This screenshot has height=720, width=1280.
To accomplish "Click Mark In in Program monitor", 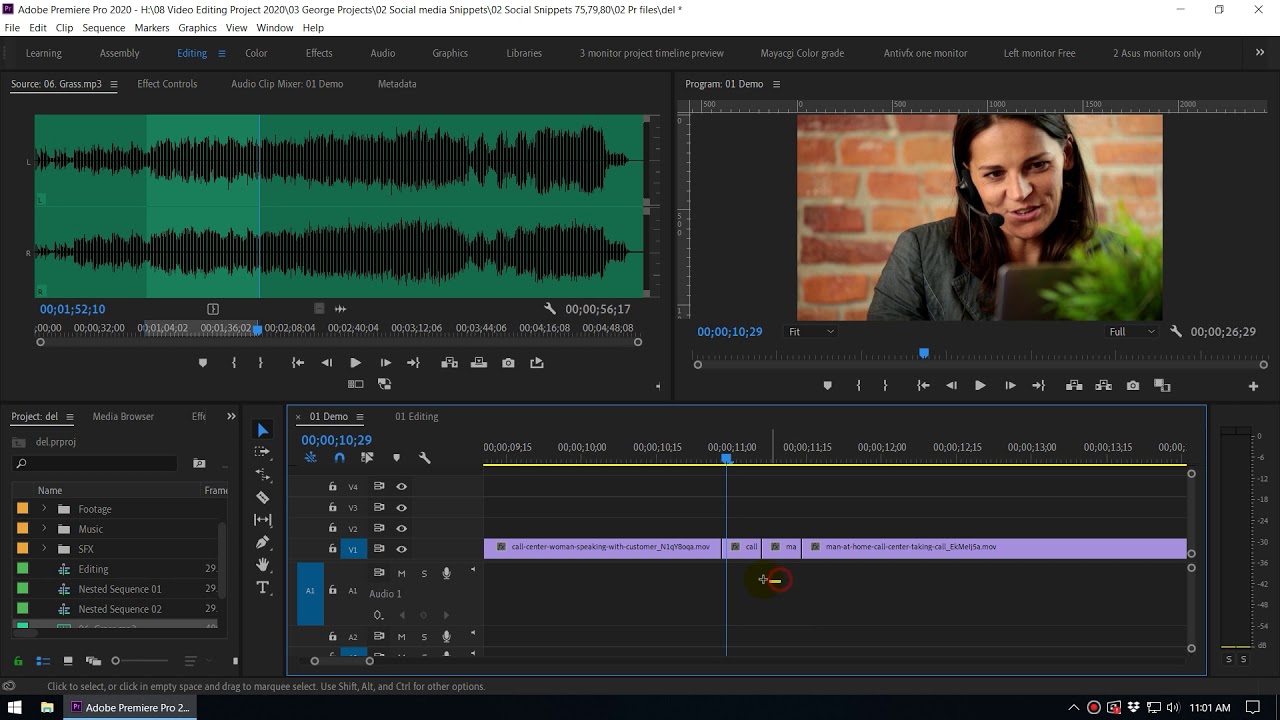I will coord(858,386).
